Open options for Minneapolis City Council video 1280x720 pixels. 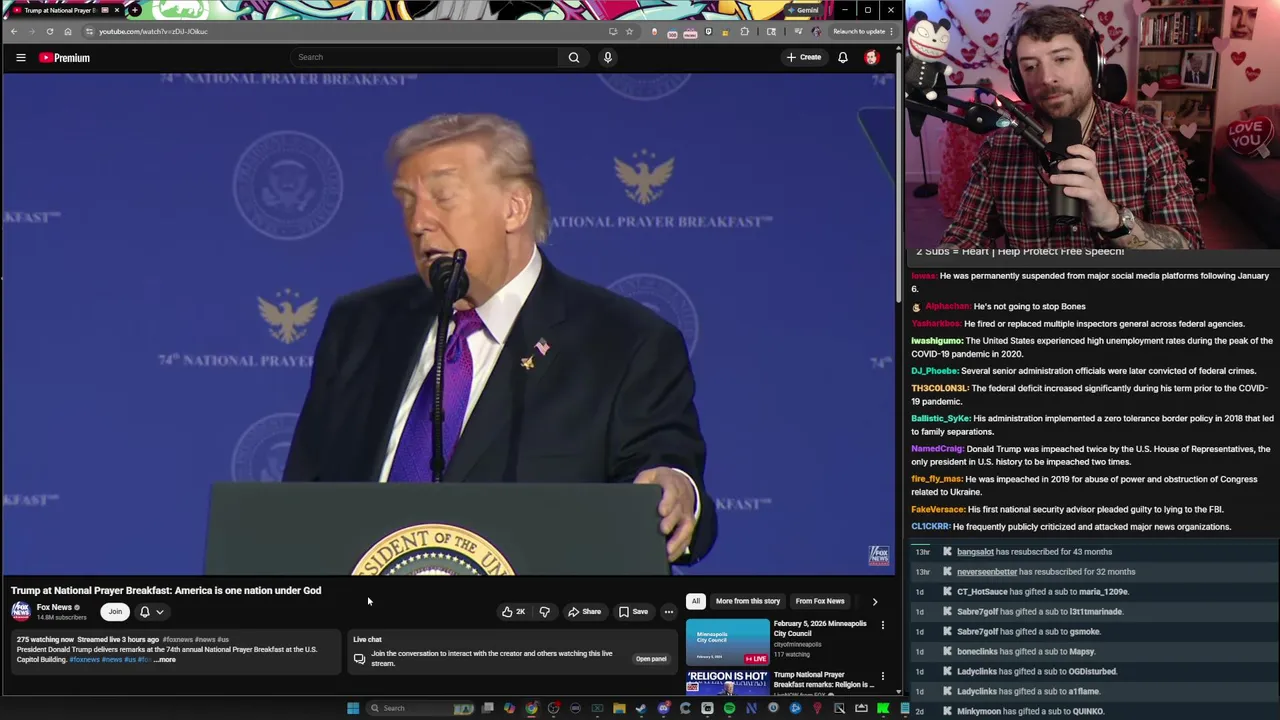882,625
